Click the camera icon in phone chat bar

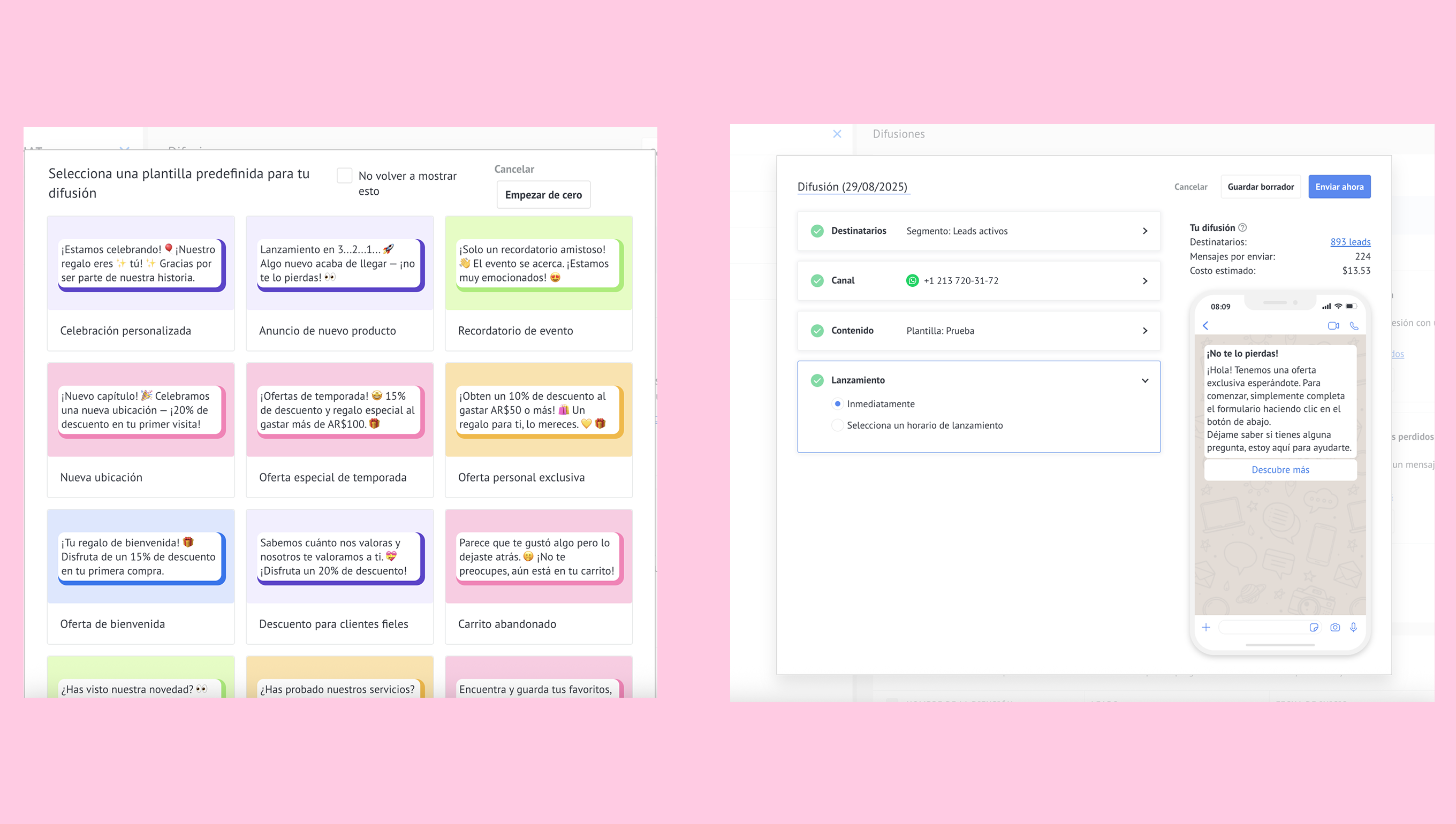1335,627
